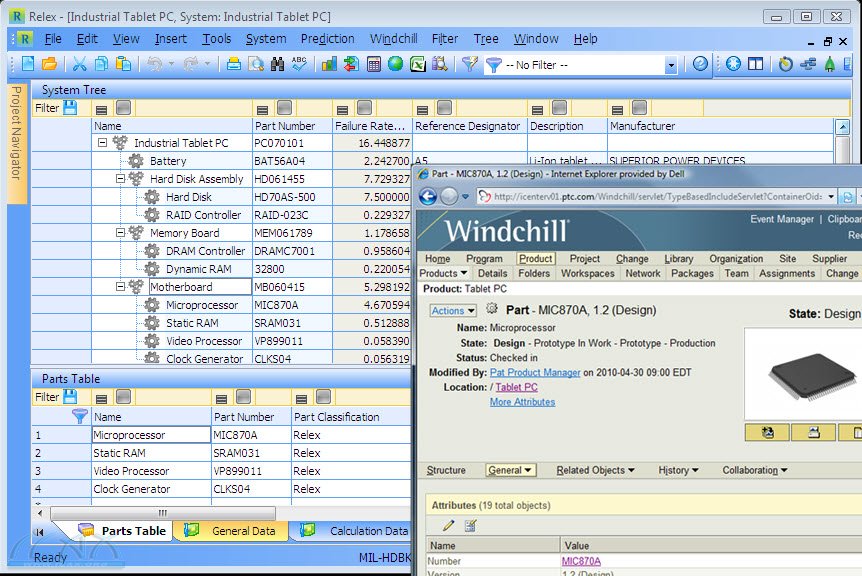
Task: Open the Windchill Actions dropdown
Action: pos(452,311)
